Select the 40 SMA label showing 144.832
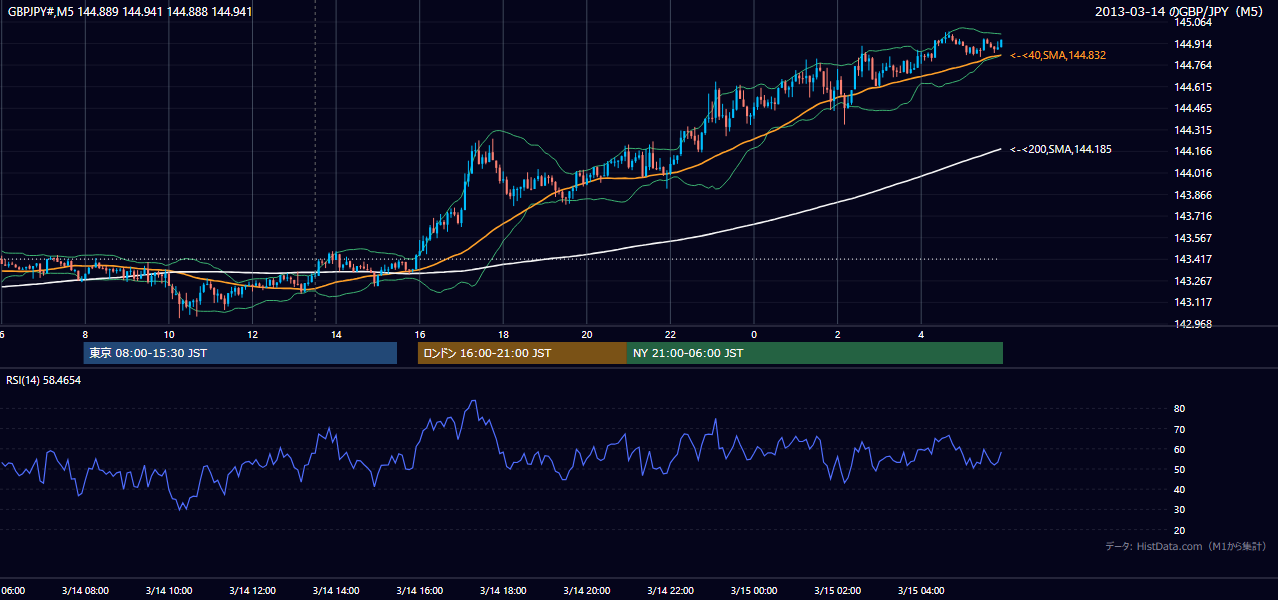This screenshot has width=1278, height=600. (x=1058, y=55)
